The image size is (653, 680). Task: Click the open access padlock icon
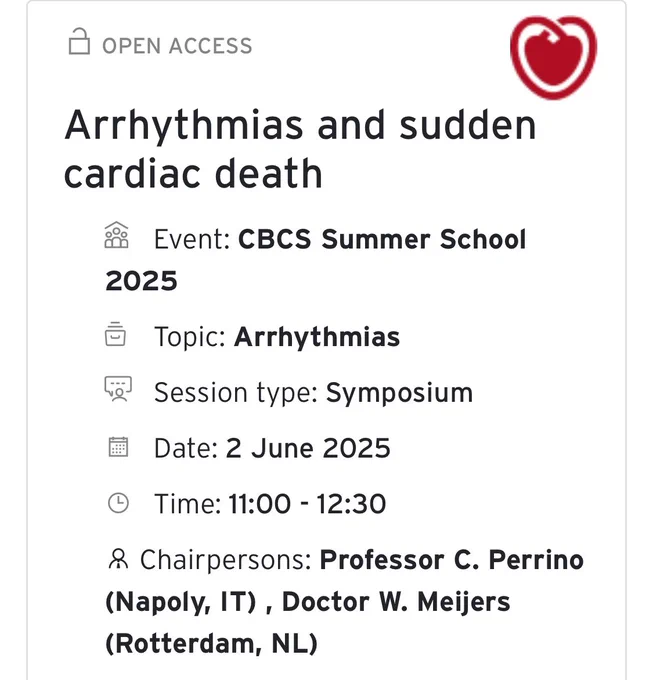pos(79,42)
